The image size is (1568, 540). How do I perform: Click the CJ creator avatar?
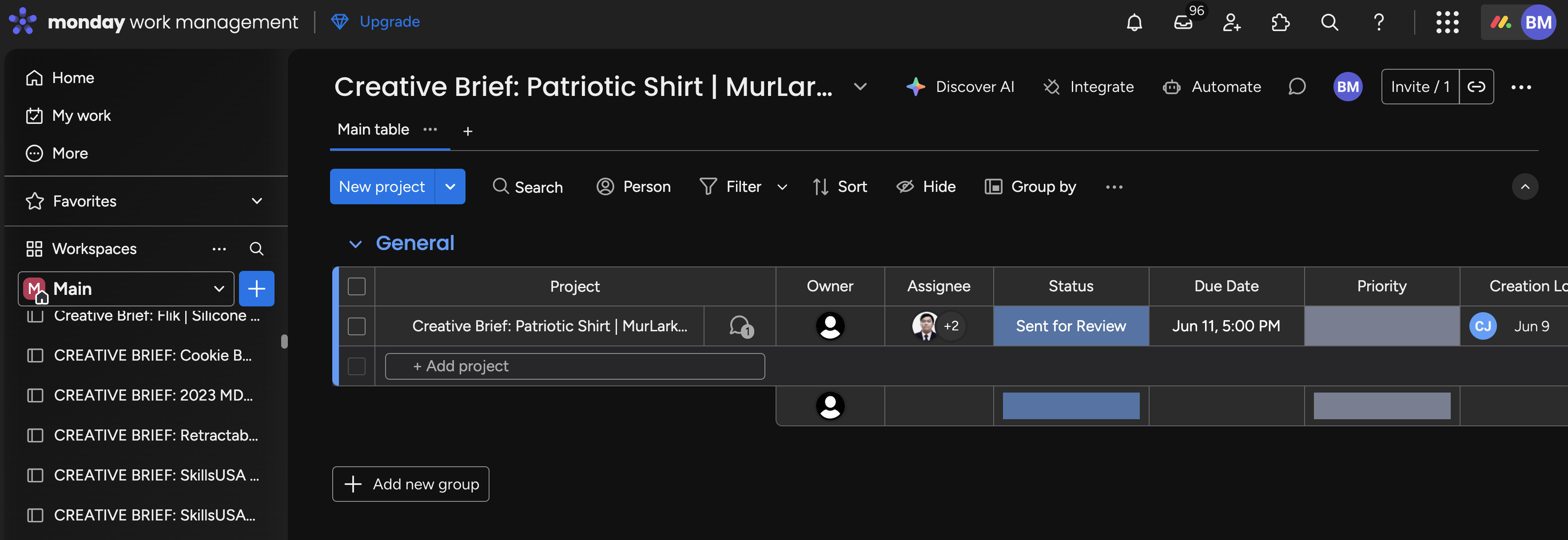click(1483, 326)
